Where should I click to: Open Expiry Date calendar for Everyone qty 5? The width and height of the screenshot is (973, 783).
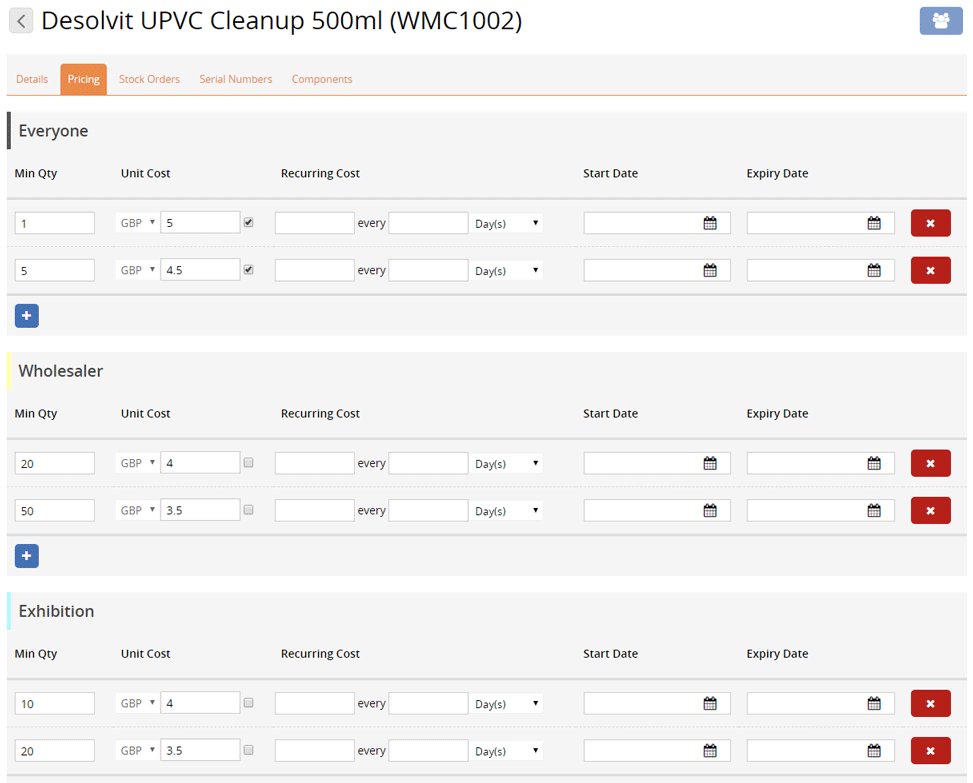point(874,271)
